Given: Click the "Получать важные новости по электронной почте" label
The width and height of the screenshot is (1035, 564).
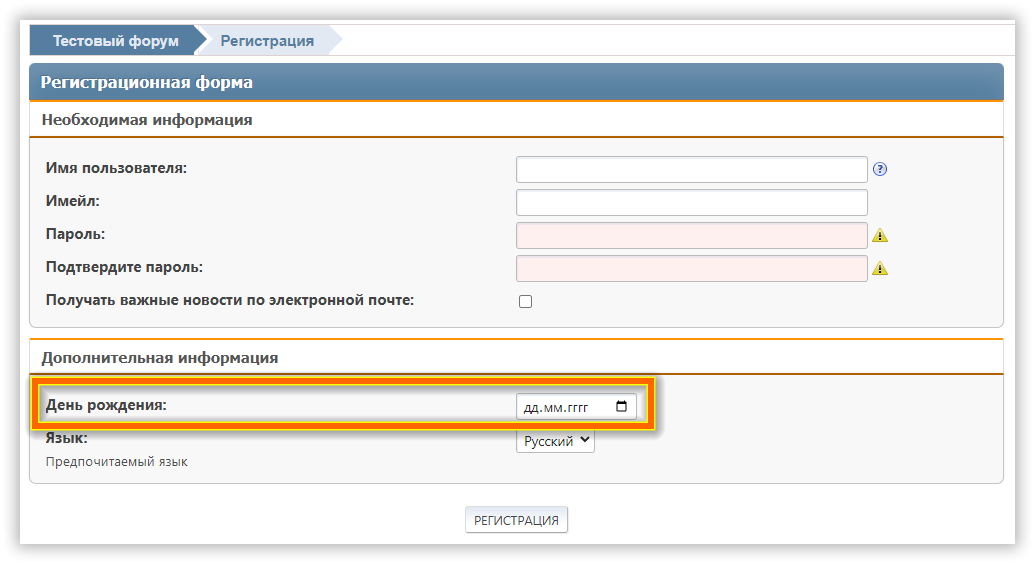Looking at the screenshot, I should click(x=229, y=300).
